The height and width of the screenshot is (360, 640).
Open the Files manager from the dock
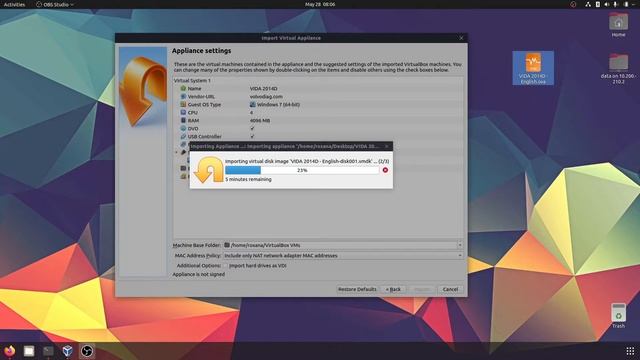click(x=29, y=351)
